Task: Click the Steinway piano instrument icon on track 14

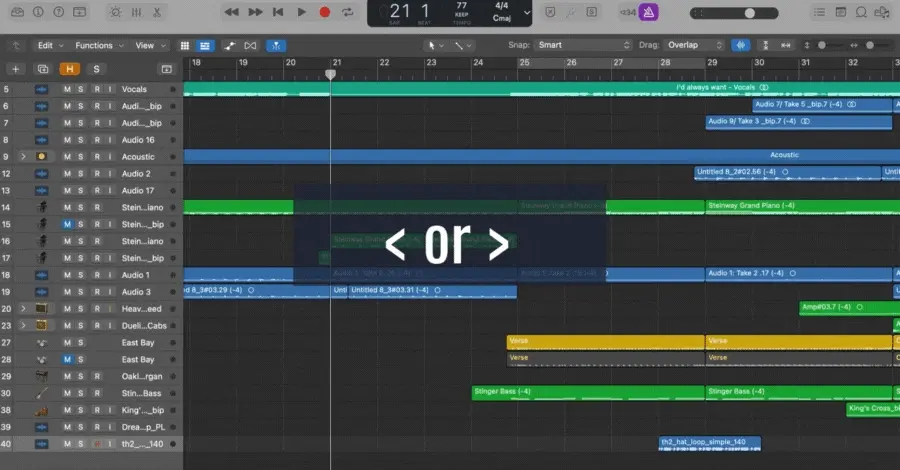Action: 41,207
